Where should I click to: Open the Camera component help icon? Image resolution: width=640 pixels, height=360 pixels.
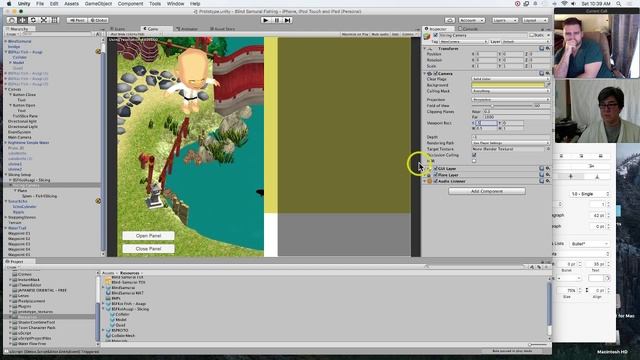pos(542,73)
